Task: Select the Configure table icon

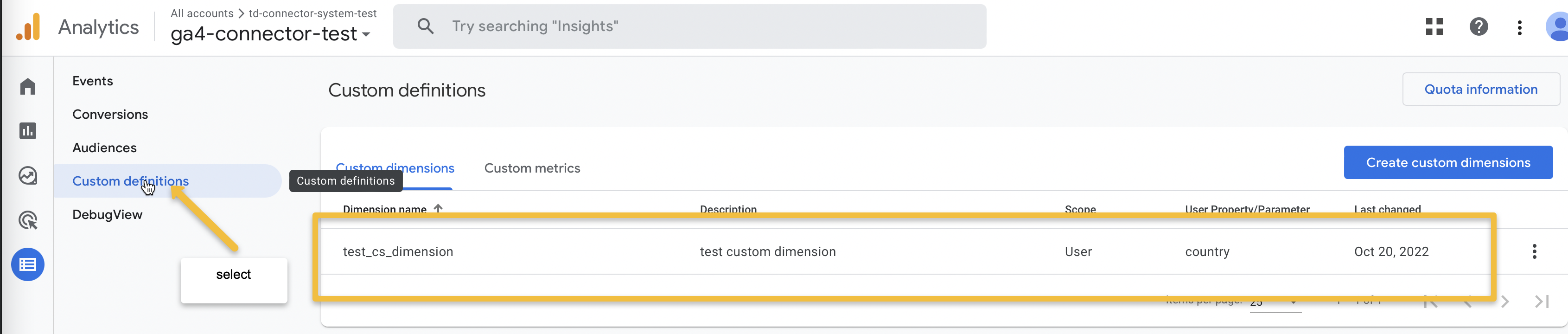Action: pyautogui.click(x=27, y=264)
